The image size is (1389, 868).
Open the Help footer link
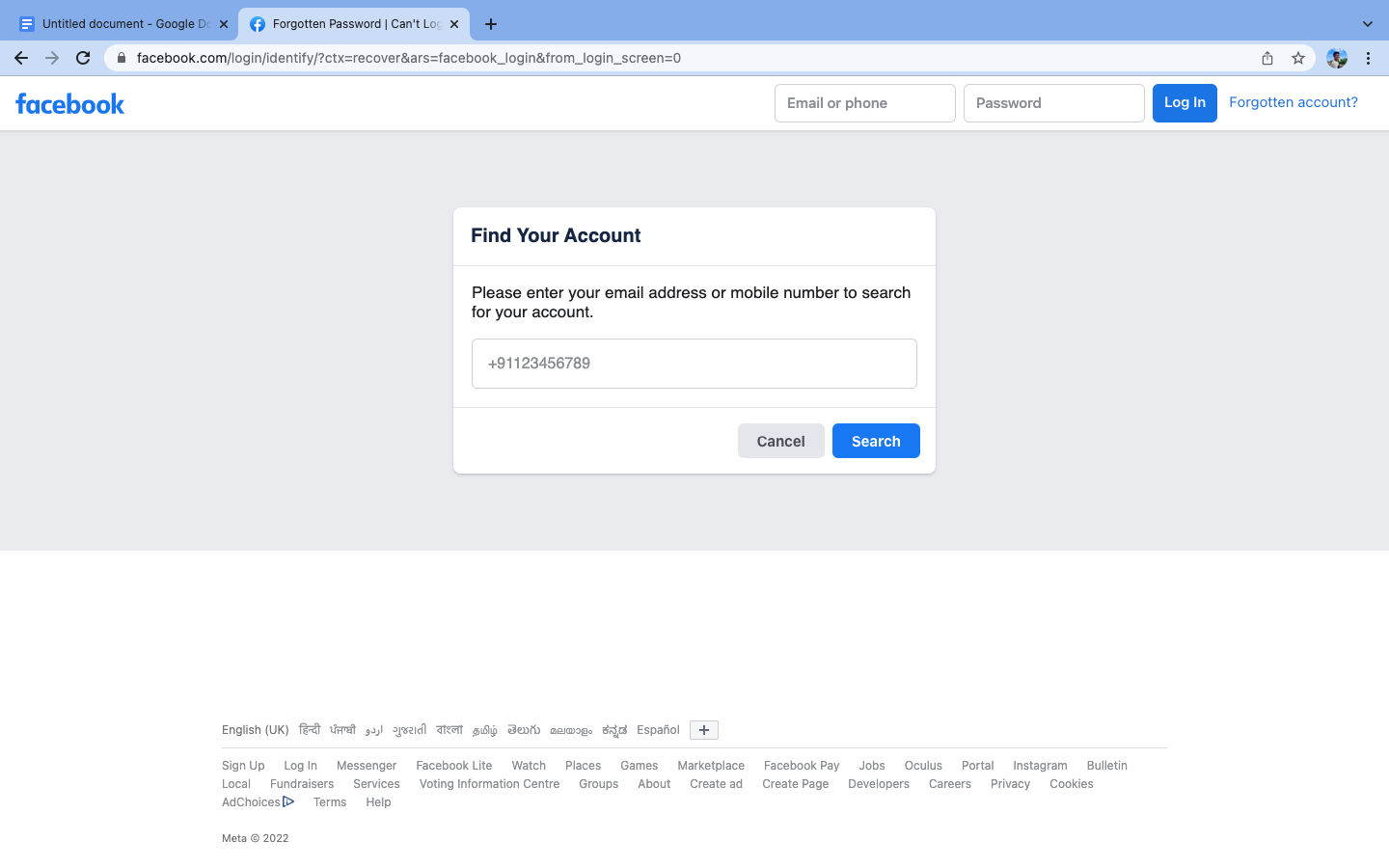378,802
